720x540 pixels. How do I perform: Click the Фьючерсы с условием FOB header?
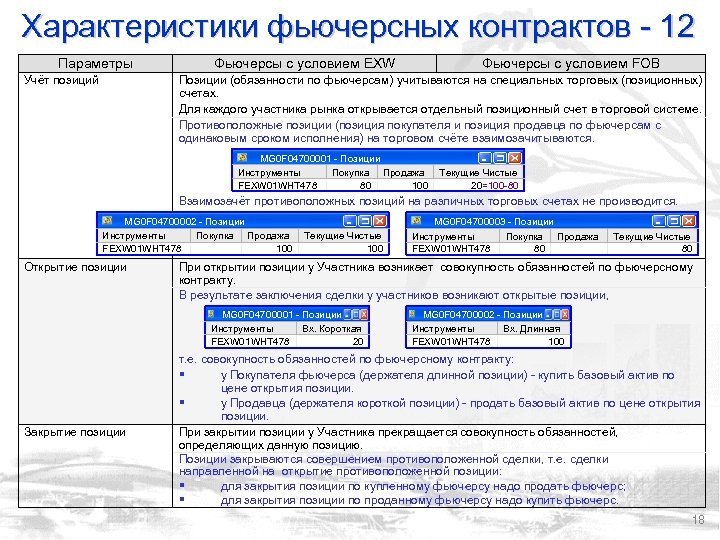(x=571, y=63)
